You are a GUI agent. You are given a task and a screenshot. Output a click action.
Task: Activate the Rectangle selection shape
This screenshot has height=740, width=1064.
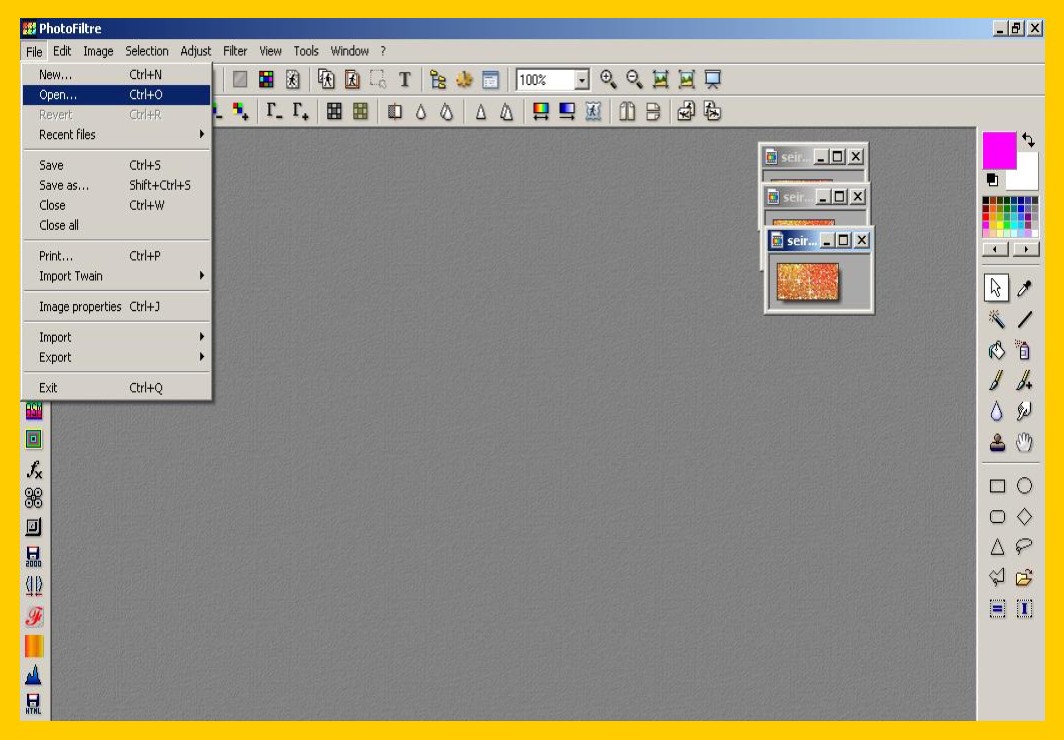(x=997, y=486)
